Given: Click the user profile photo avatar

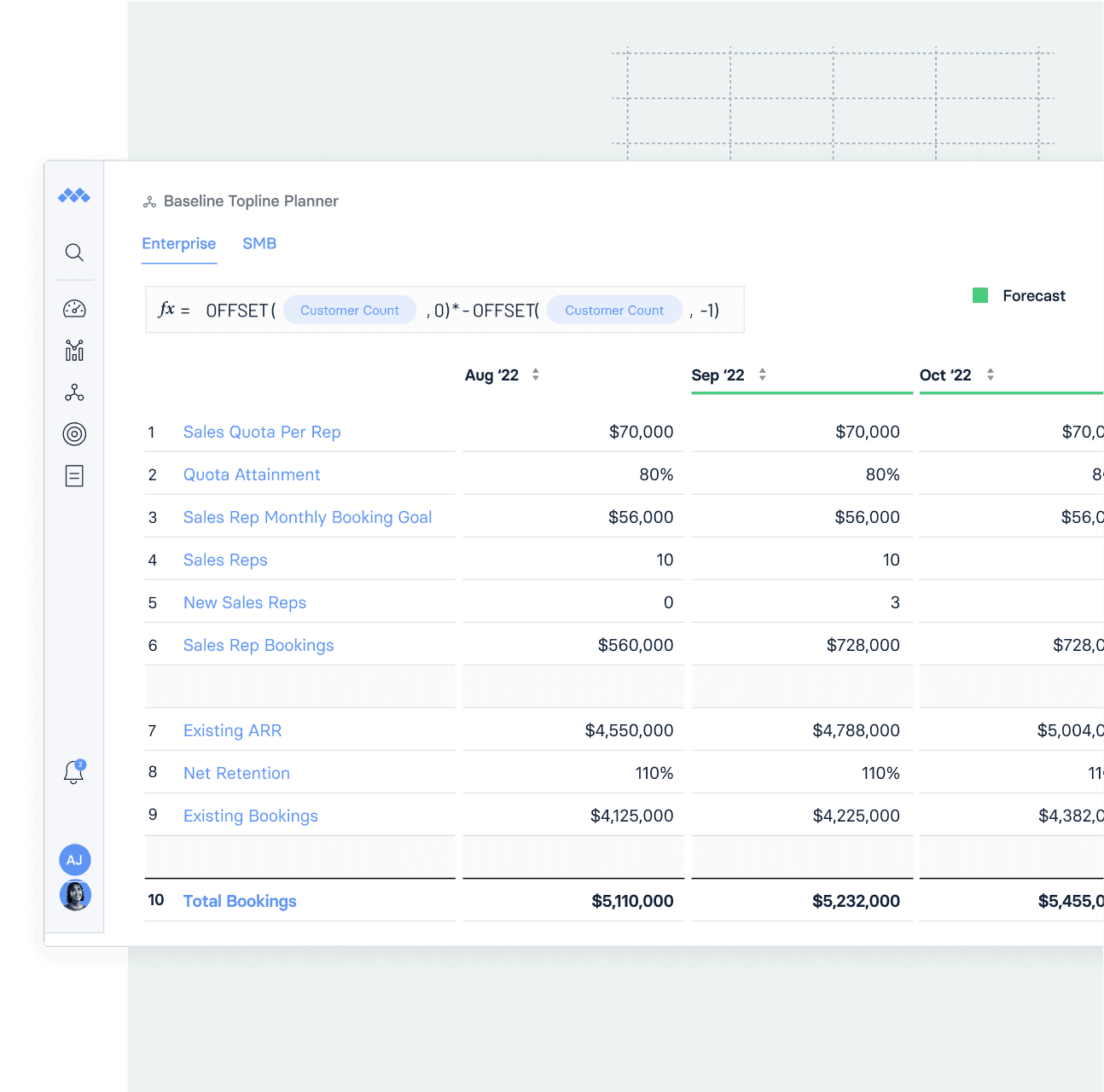Looking at the screenshot, I should pyautogui.click(x=75, y=895).
